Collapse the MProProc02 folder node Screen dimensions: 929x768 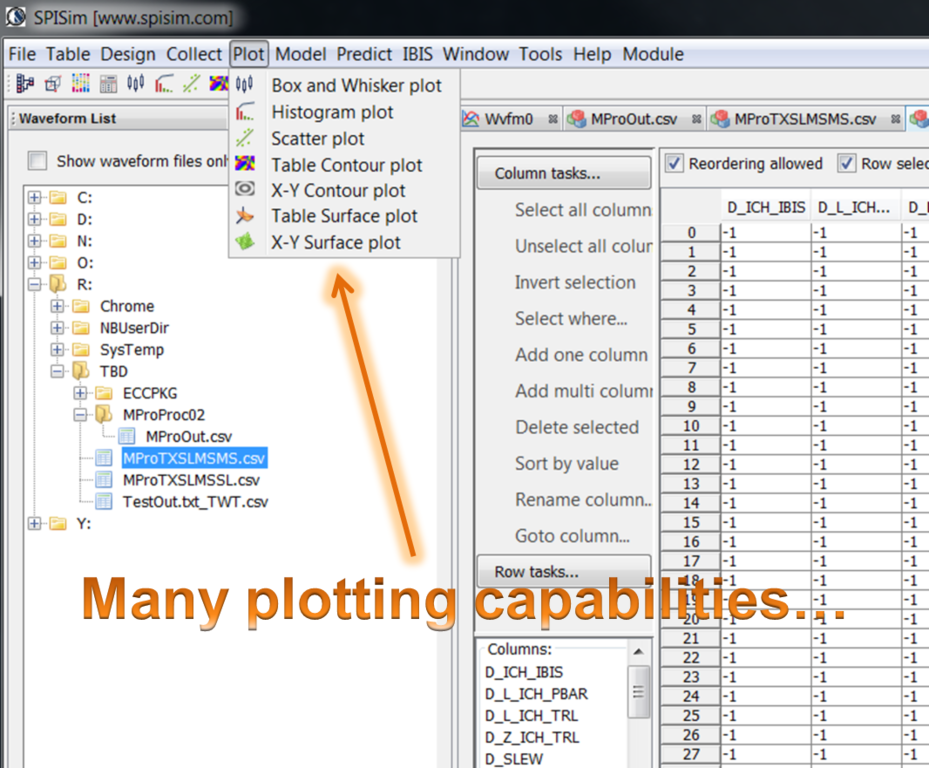click(80, 414)
